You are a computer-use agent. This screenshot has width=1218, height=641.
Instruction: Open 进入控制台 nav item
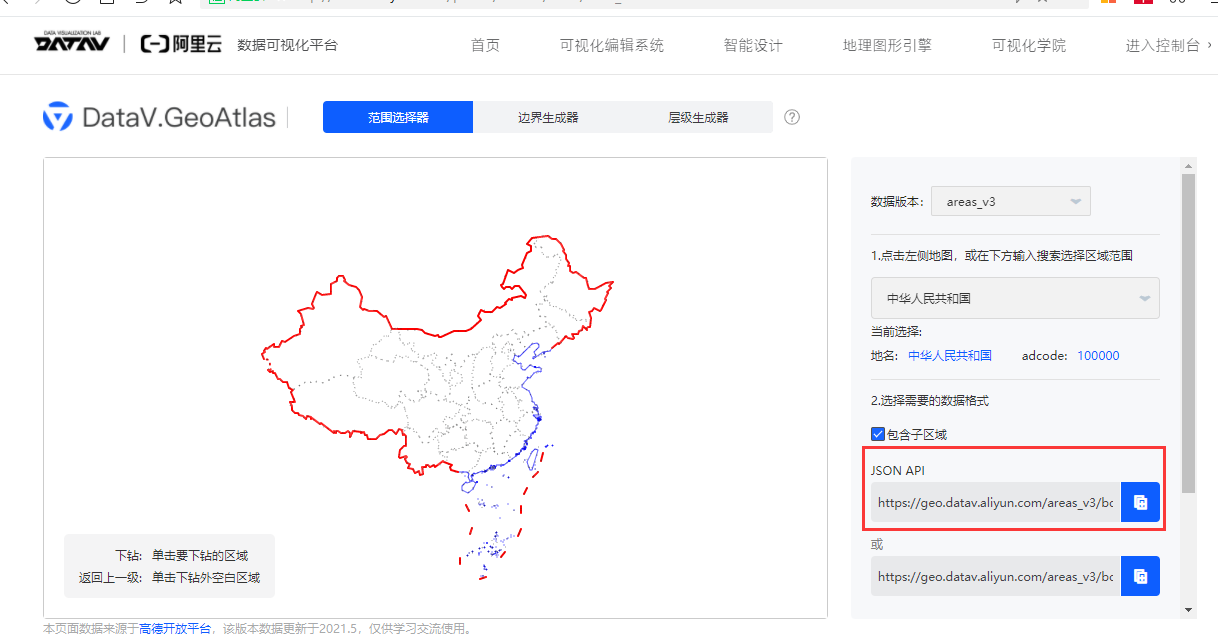coord(1162,45)
